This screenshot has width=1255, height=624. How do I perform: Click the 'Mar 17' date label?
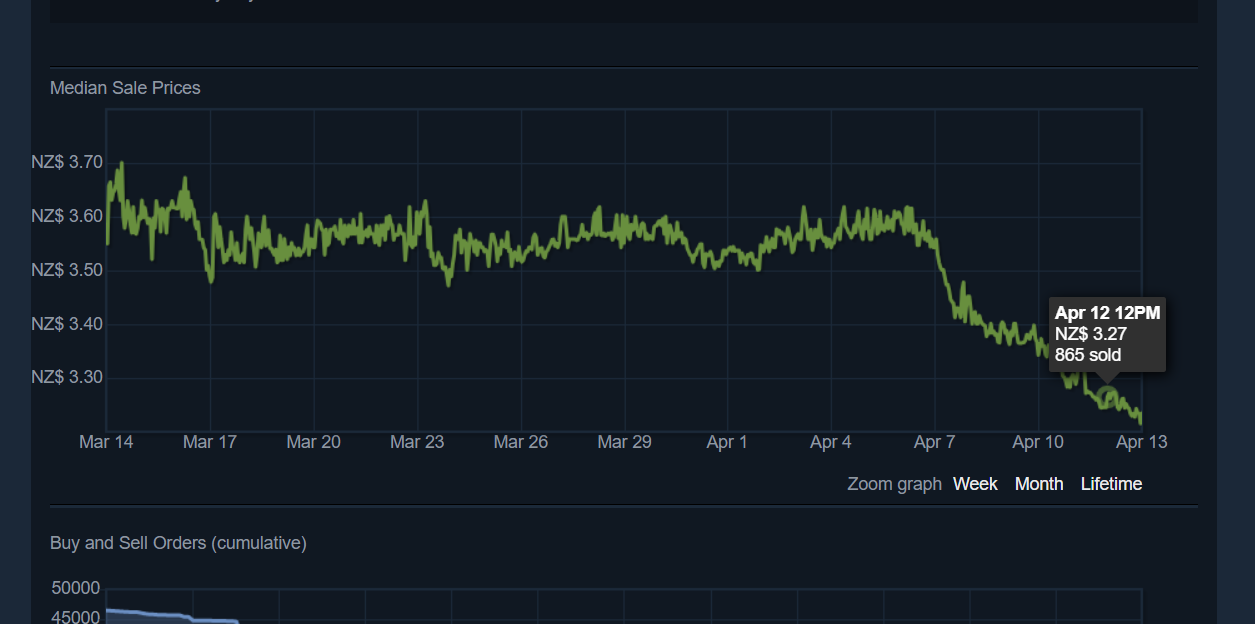(210, 442)
